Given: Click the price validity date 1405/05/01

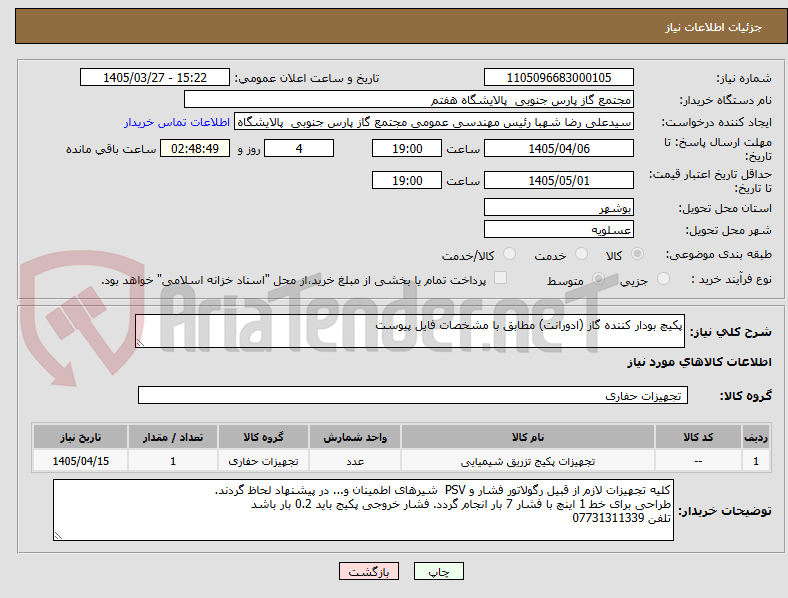Looking at the screenshot, I should 558,180.
